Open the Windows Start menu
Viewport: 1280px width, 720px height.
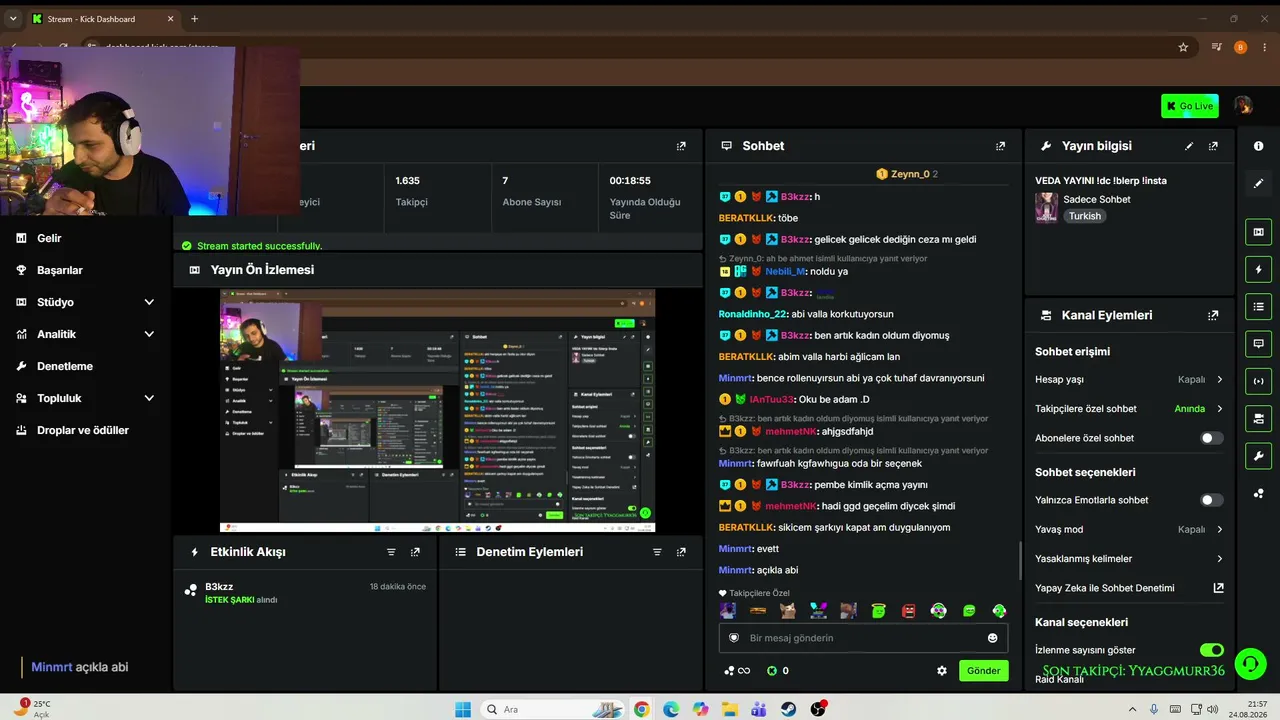tap(463, 709)
